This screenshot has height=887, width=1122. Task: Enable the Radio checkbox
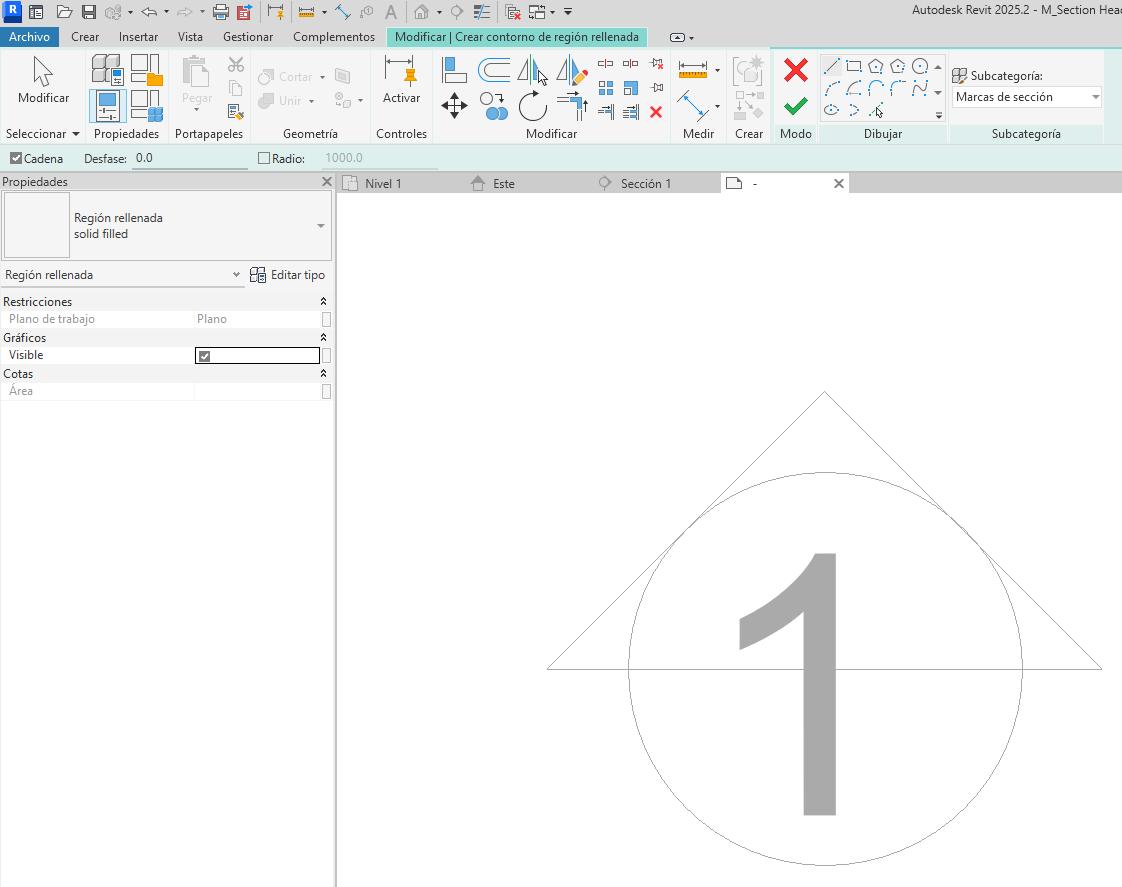click(x=264, y=158)
